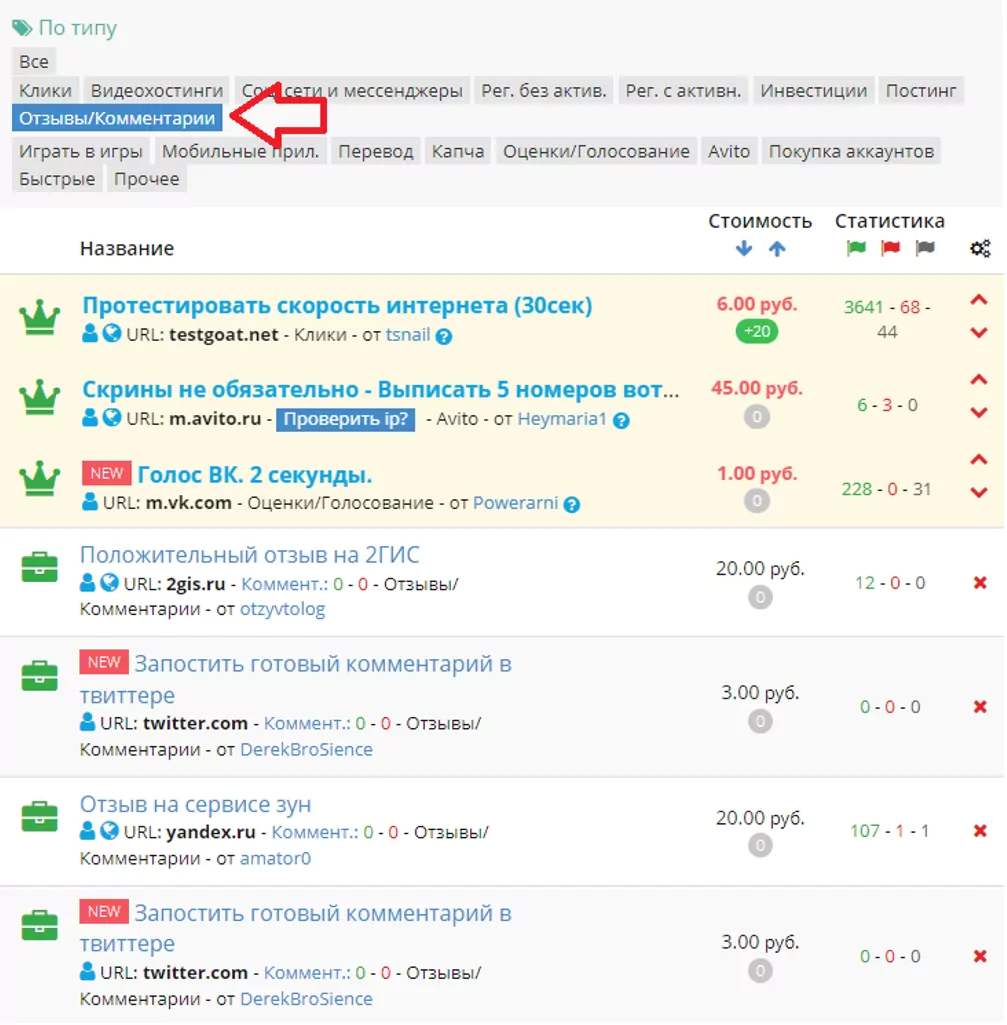Filter by Рег. без актив.
This screenshot has width=1007, height=1025.
coord(544,90)
